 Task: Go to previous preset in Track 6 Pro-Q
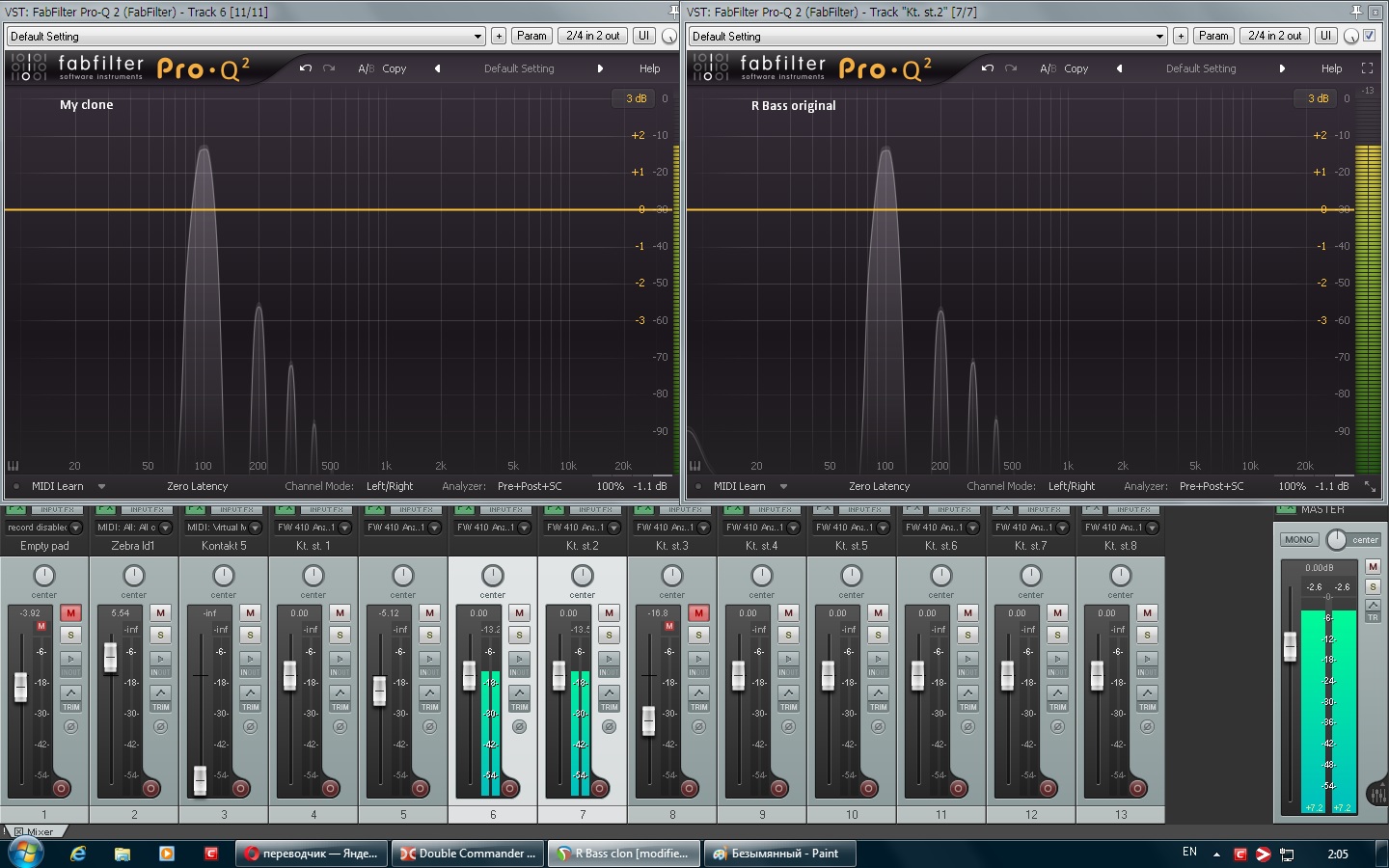tap(438, 68)
